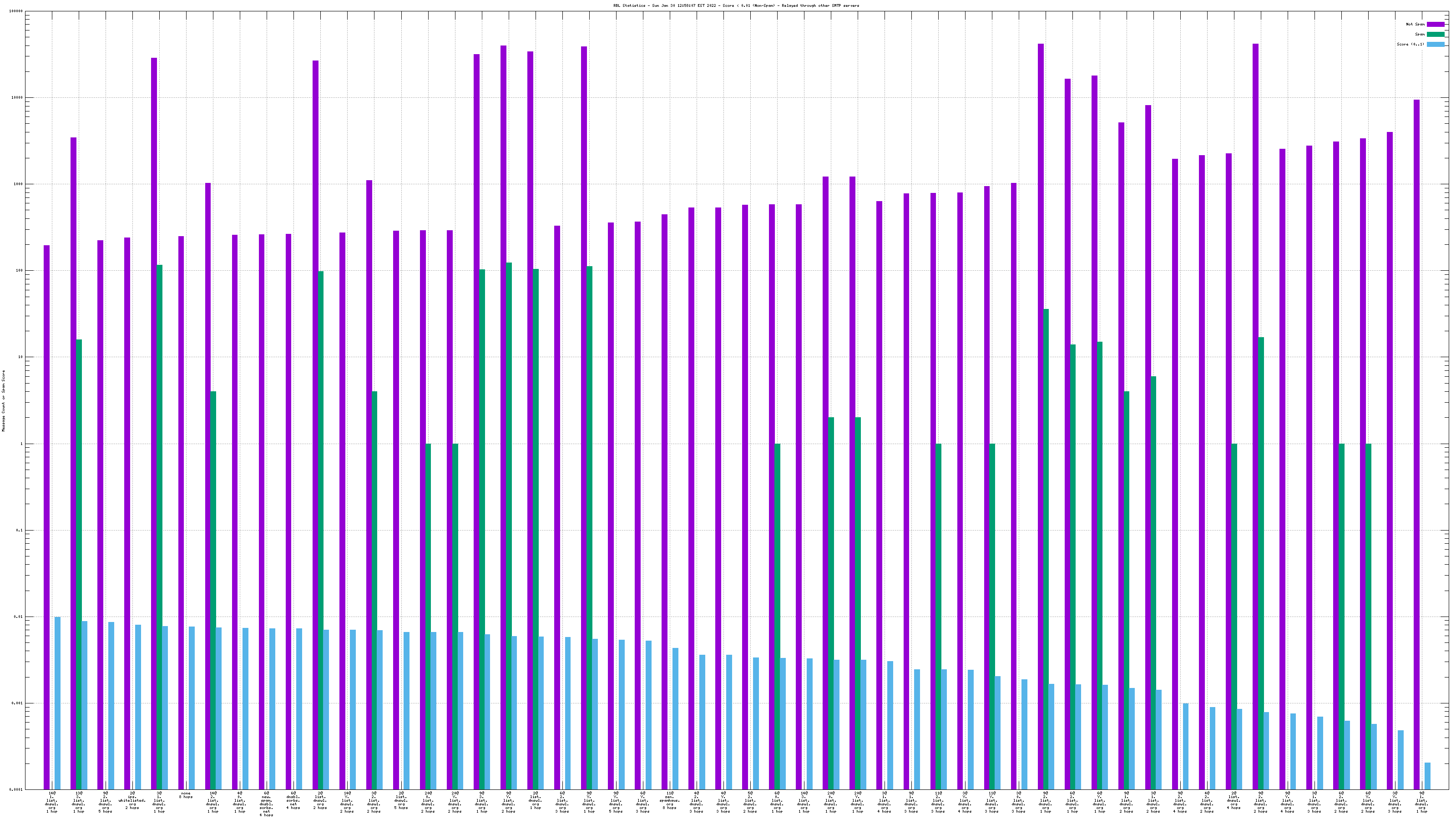Click the RBL Statistics chart title
This screenshot has width=1456, height=819.
[x=736, y=5]
